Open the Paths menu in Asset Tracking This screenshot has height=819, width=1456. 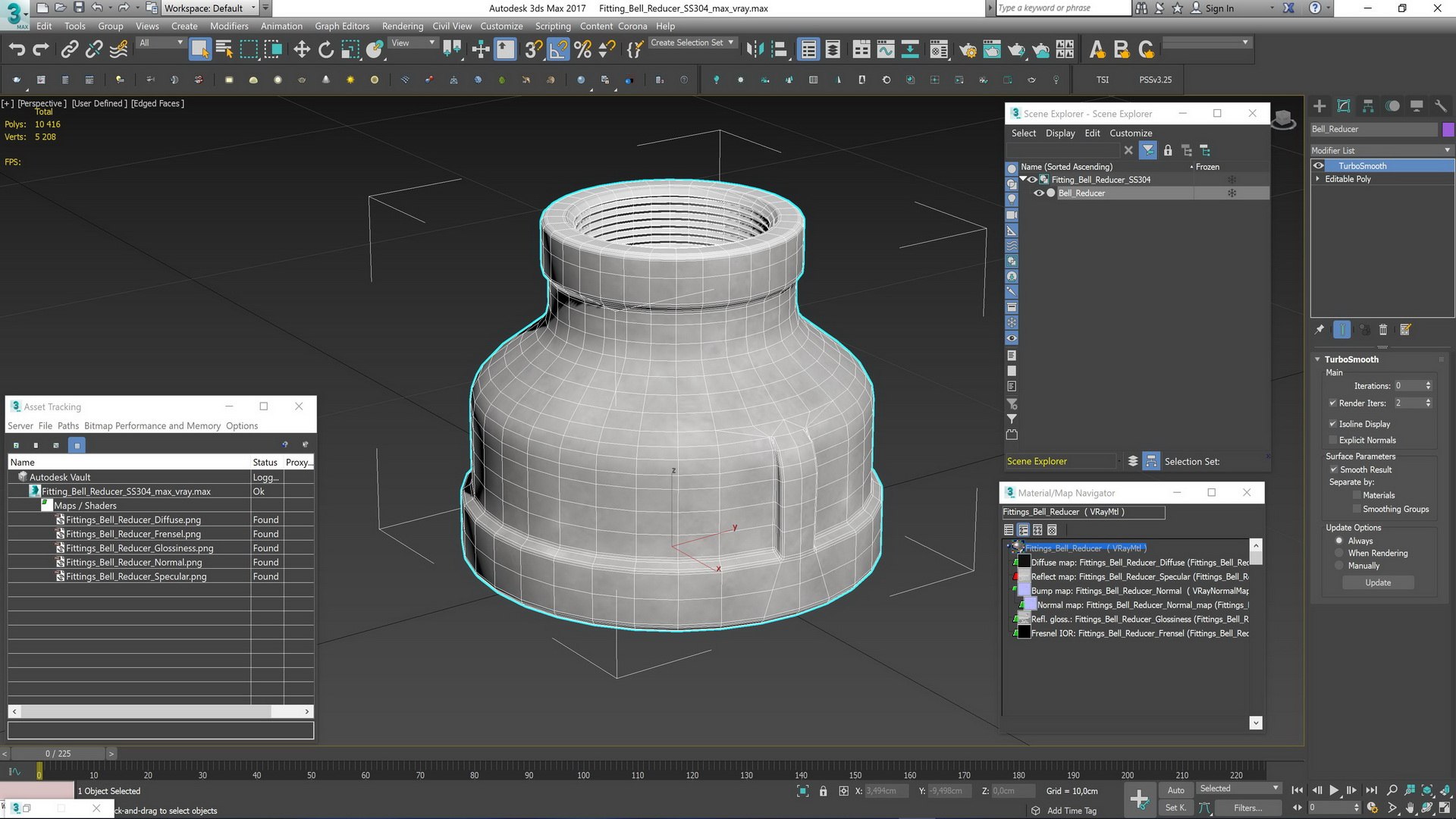point(67,426)
